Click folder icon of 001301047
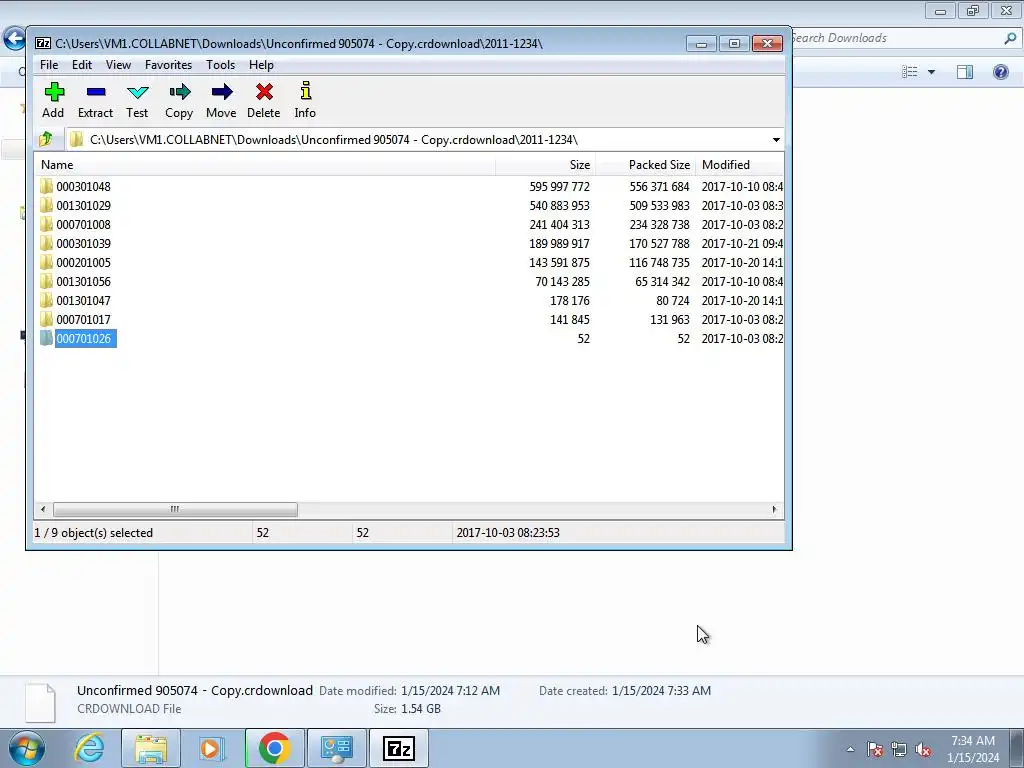 pyautogui.click(x=46, y=300)
